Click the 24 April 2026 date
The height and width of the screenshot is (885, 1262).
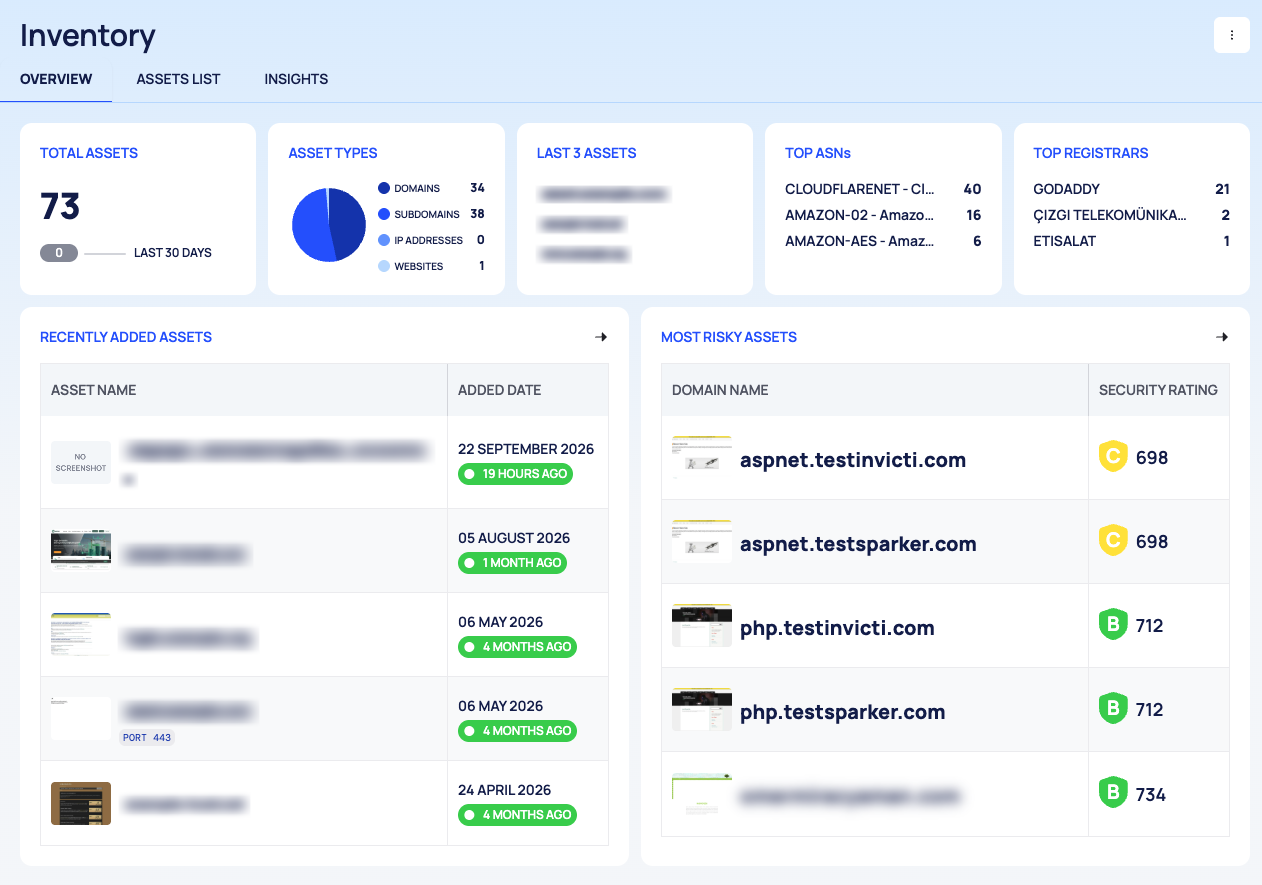click(505, 790)
